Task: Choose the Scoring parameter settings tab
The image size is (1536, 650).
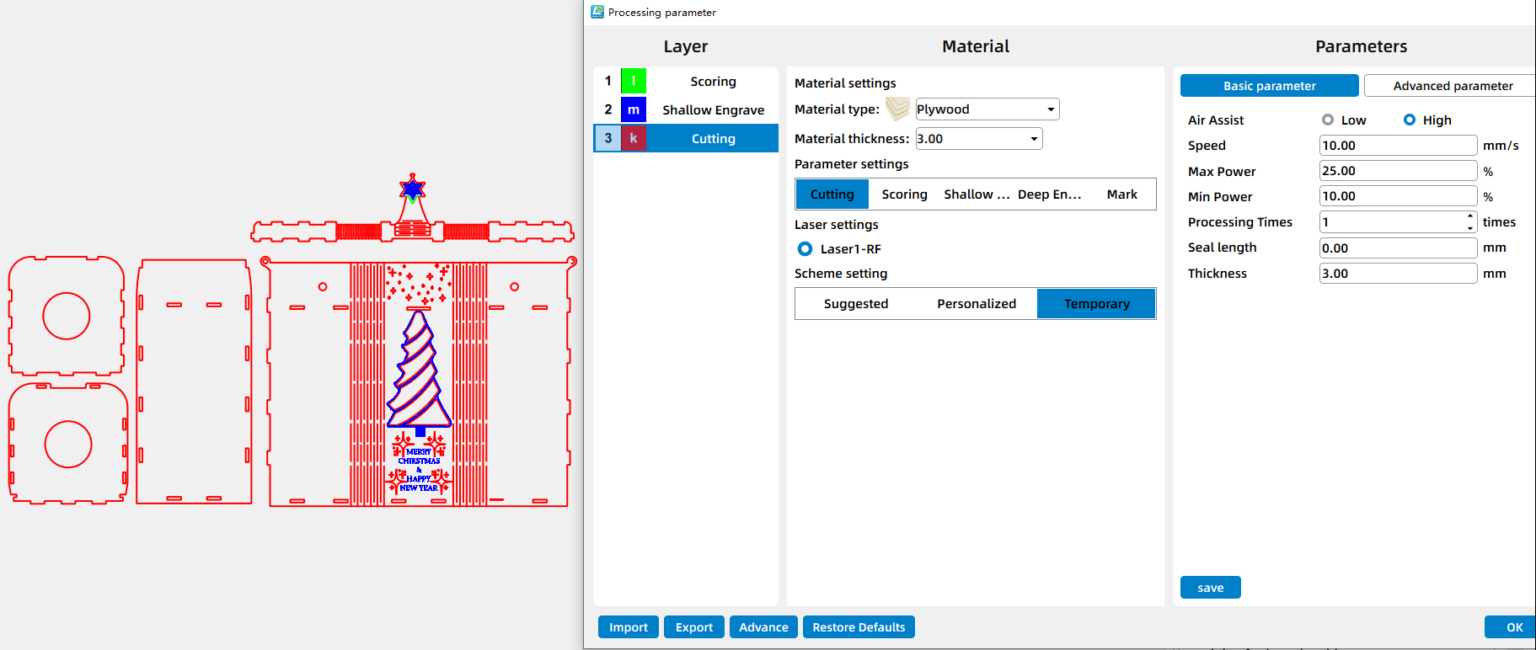Action: coord(904,194)
